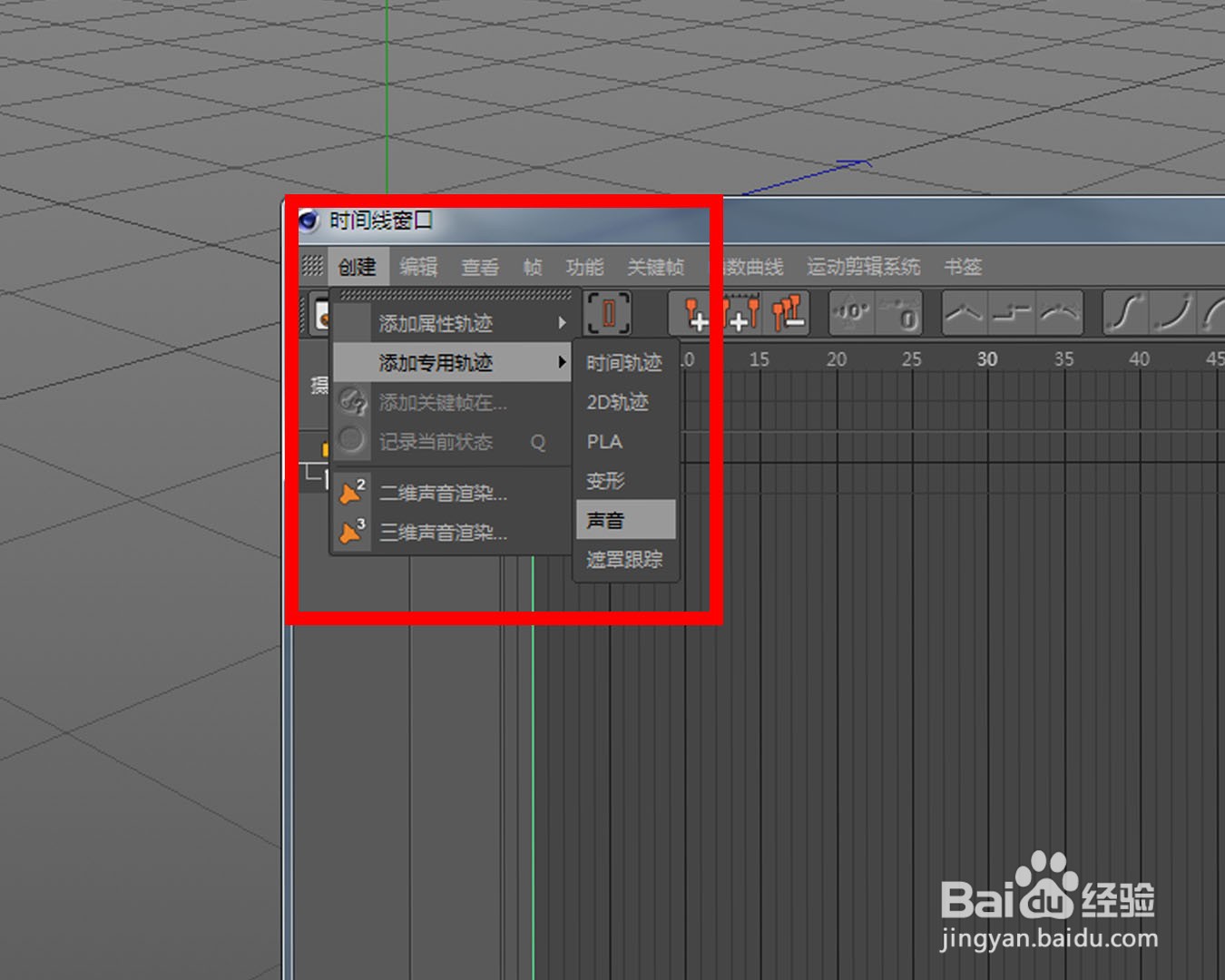Click the timeline window Cinema 4D logo
Screen dimensions: 1225x980
coord(309,220)
